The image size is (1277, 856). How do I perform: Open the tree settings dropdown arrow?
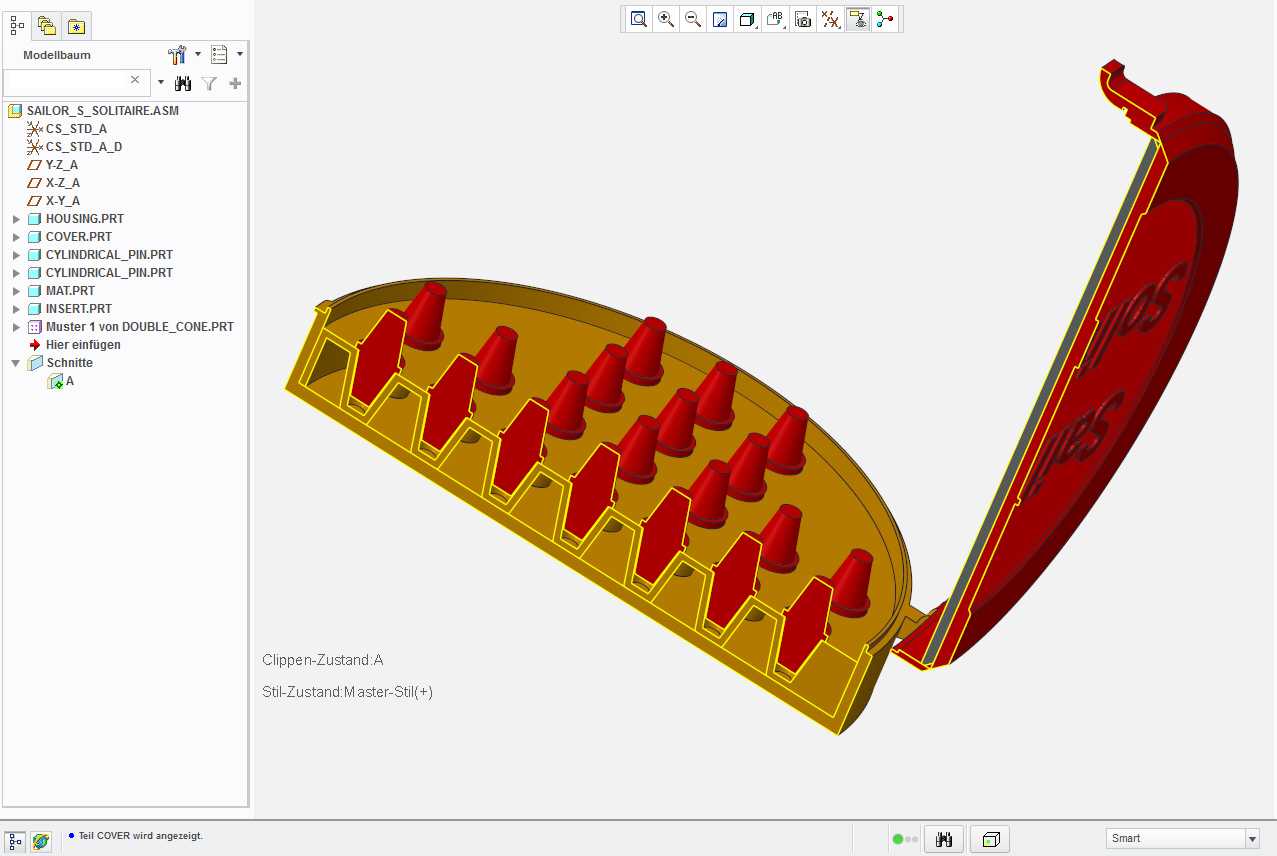pyautogui.click(x=197, y=55)
